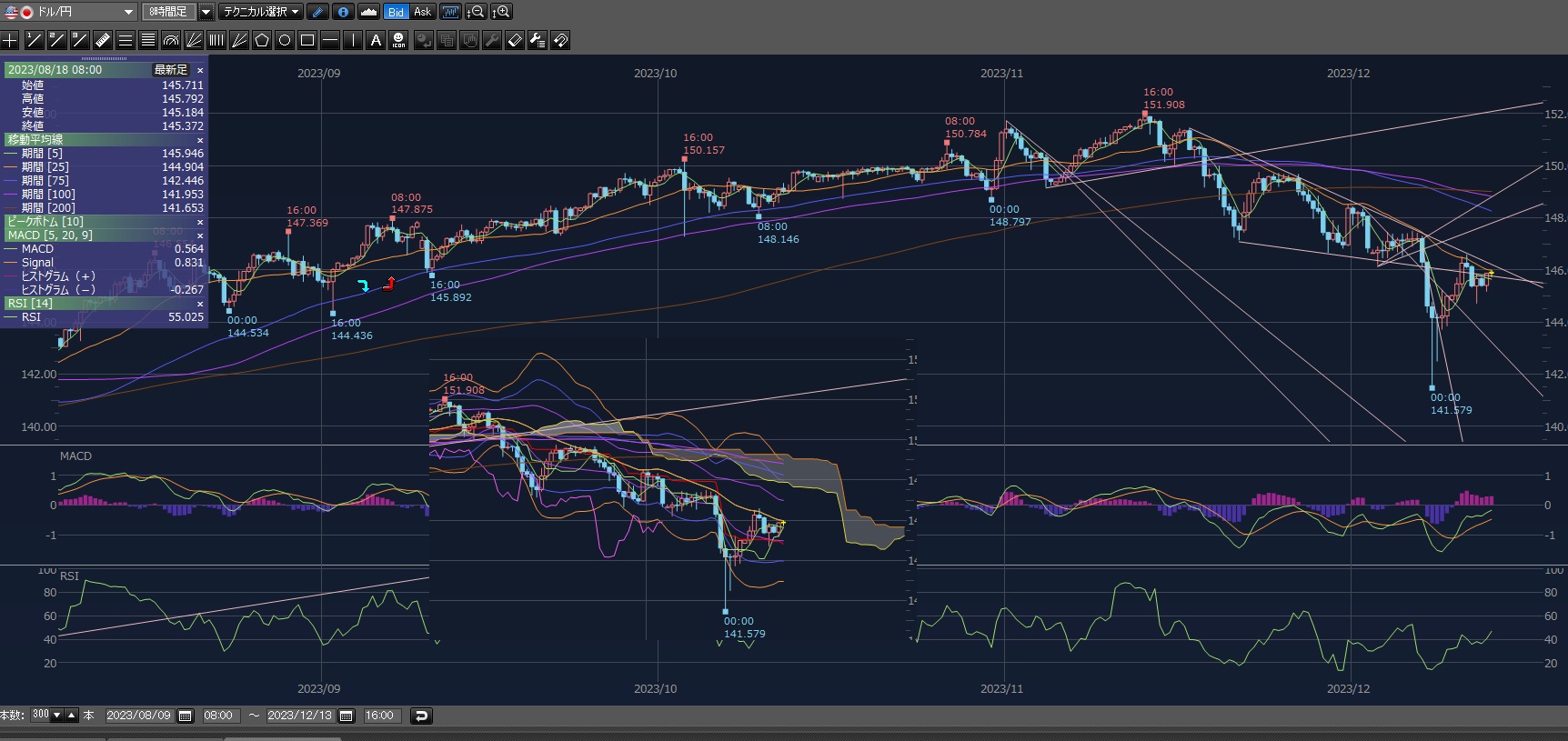This screenshot has height=741, width=1568.
Task: Choose the ellipse drawing tool
Action: (285, 40)
